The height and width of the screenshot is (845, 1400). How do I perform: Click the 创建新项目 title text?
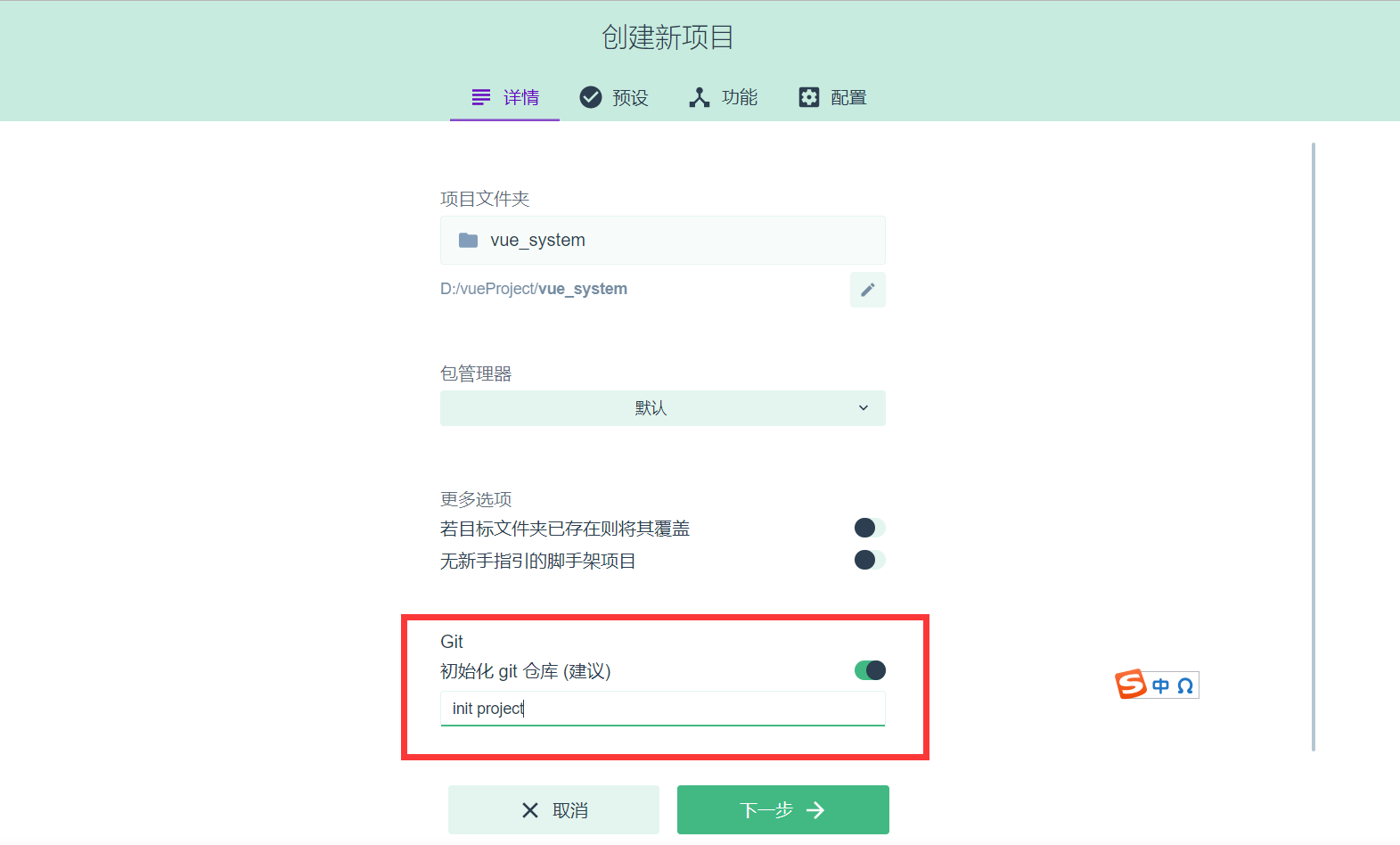click(x=667, y=37)
